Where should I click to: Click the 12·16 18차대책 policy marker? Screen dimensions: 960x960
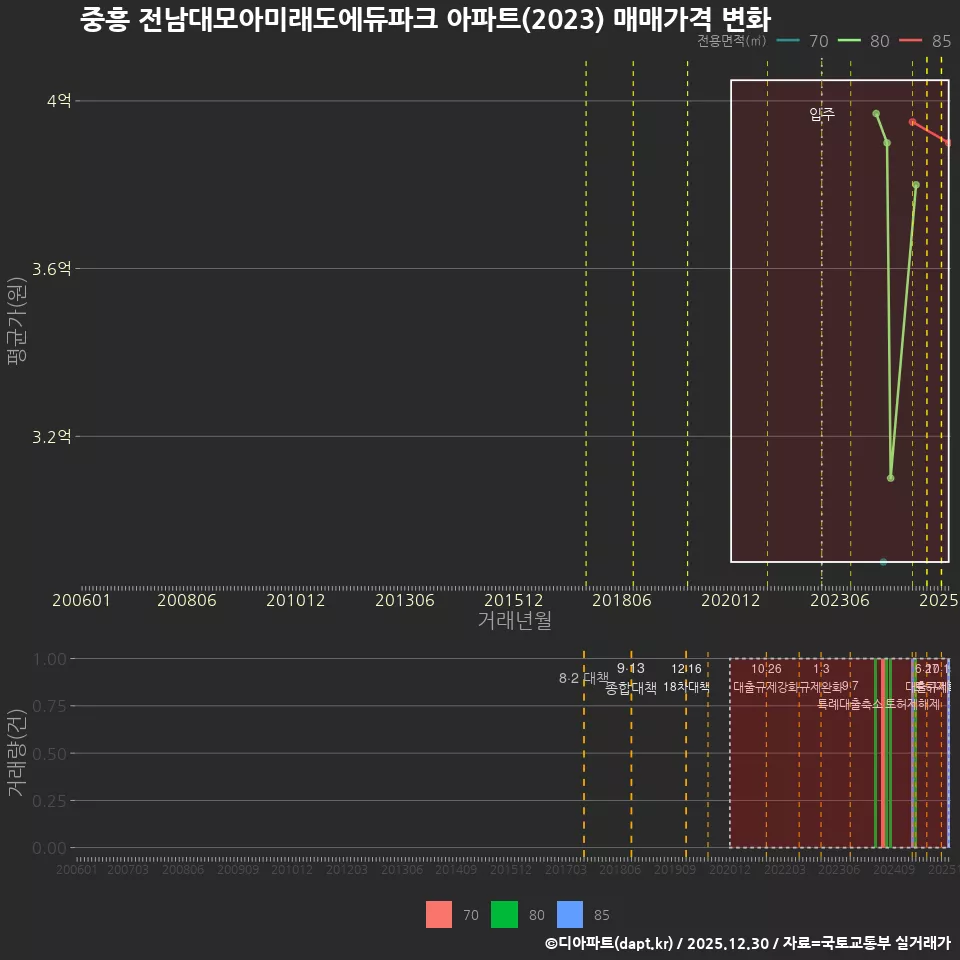686,678
